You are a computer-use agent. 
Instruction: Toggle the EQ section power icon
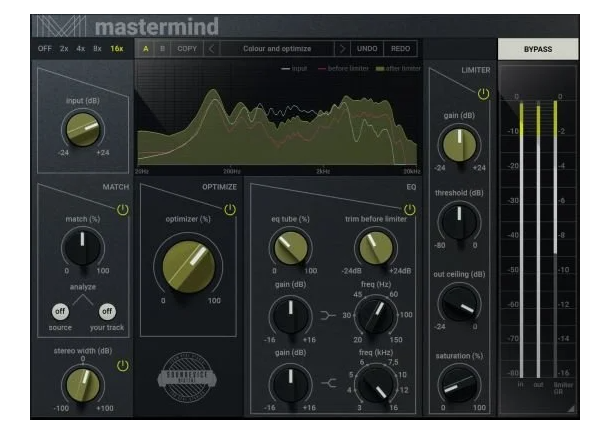[x=410, y=209]
